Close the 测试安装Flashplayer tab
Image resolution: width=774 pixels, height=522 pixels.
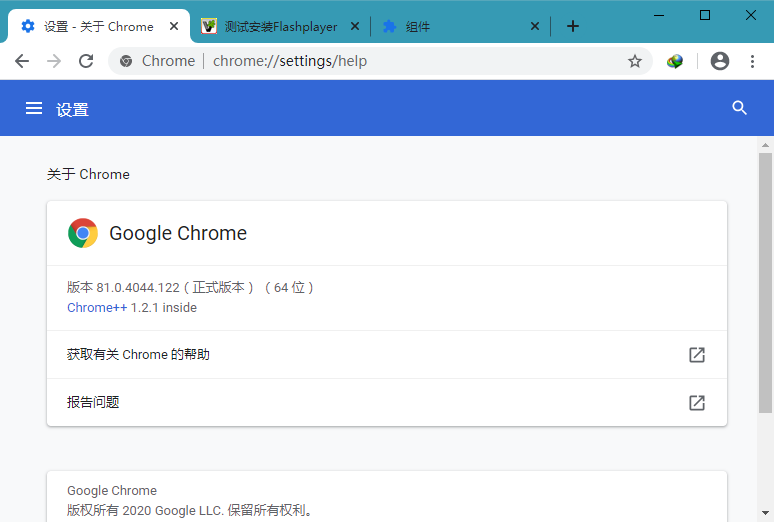point(355,26)
